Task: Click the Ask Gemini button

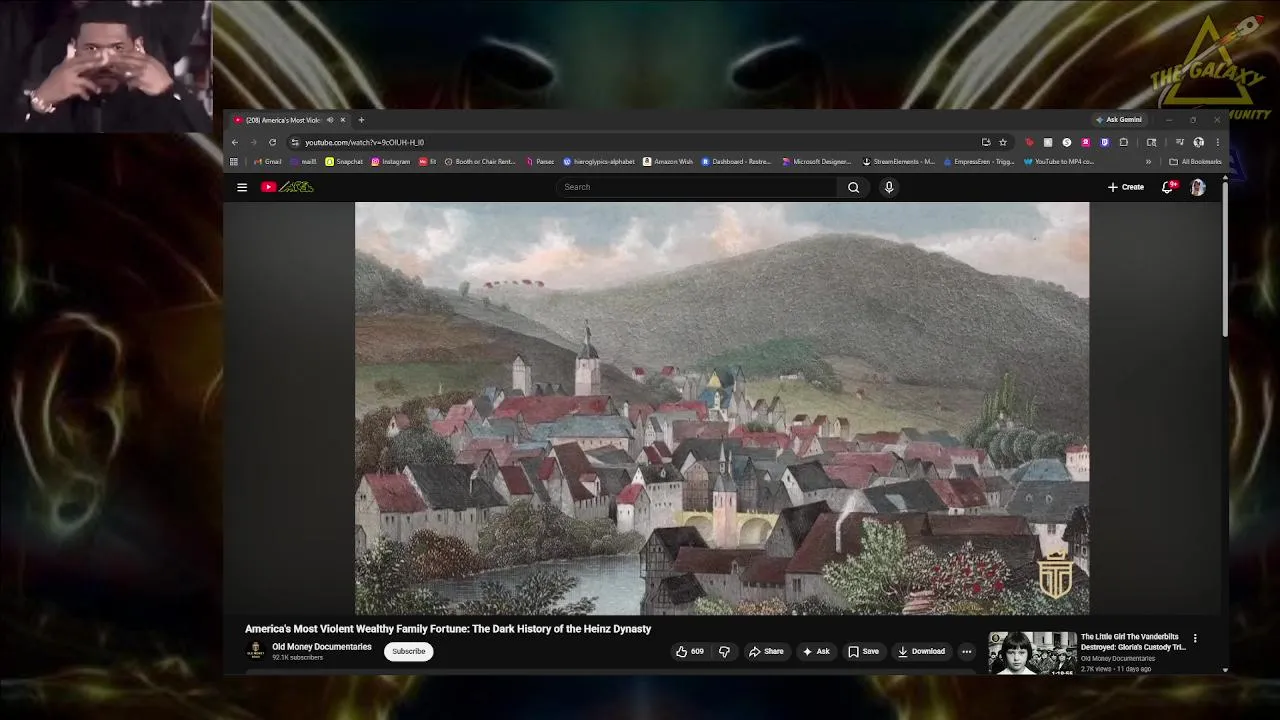Action: pos(1119,120)
